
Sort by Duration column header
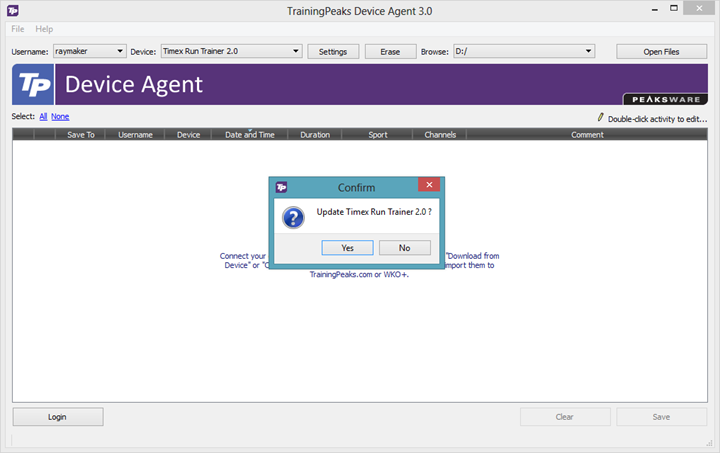click(315, 134)
